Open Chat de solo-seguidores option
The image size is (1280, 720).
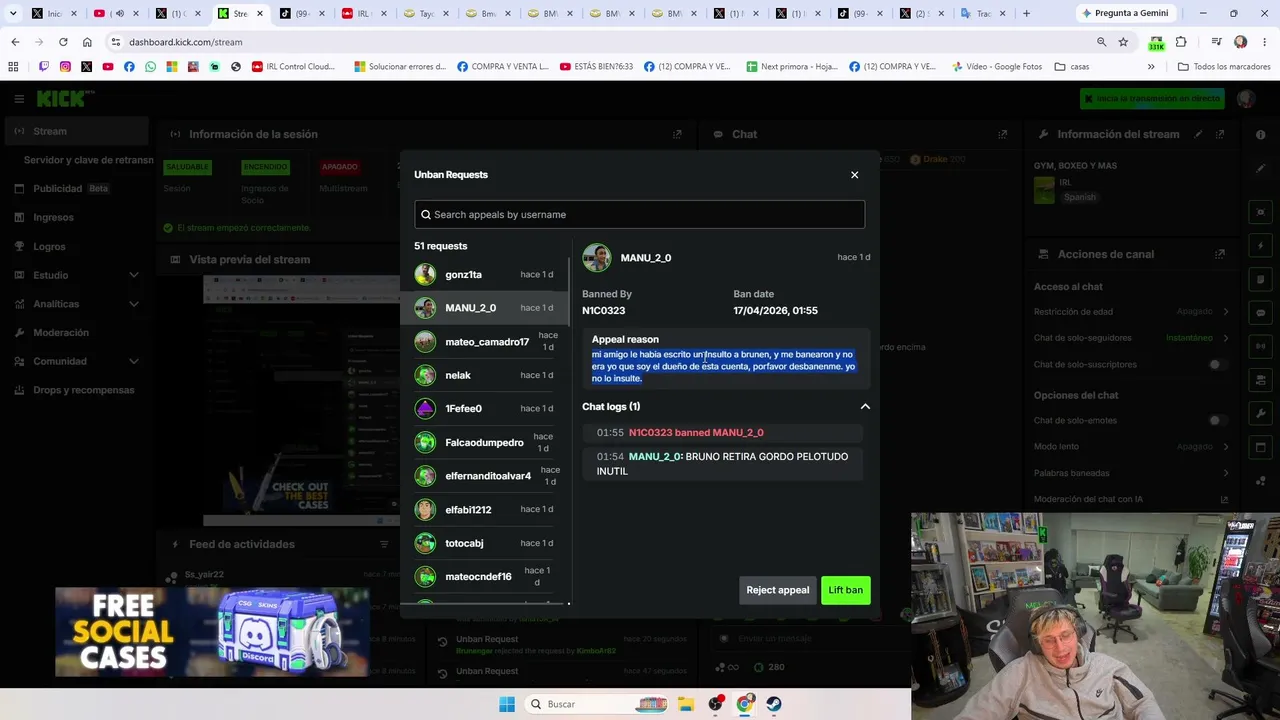(1131, 338)
